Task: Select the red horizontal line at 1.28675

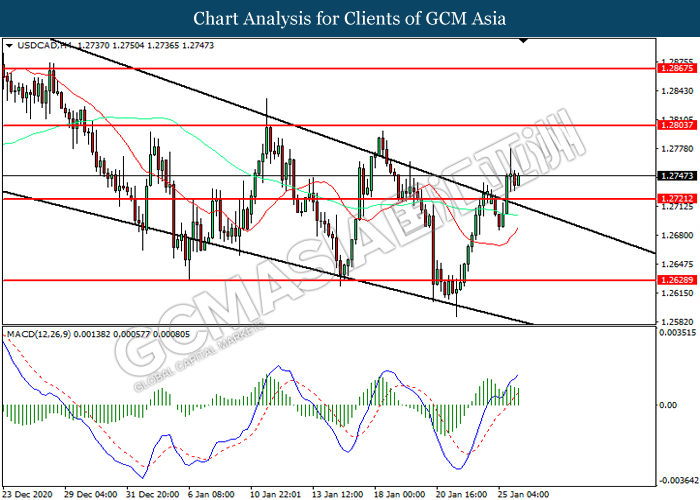Action: [300, 69]
